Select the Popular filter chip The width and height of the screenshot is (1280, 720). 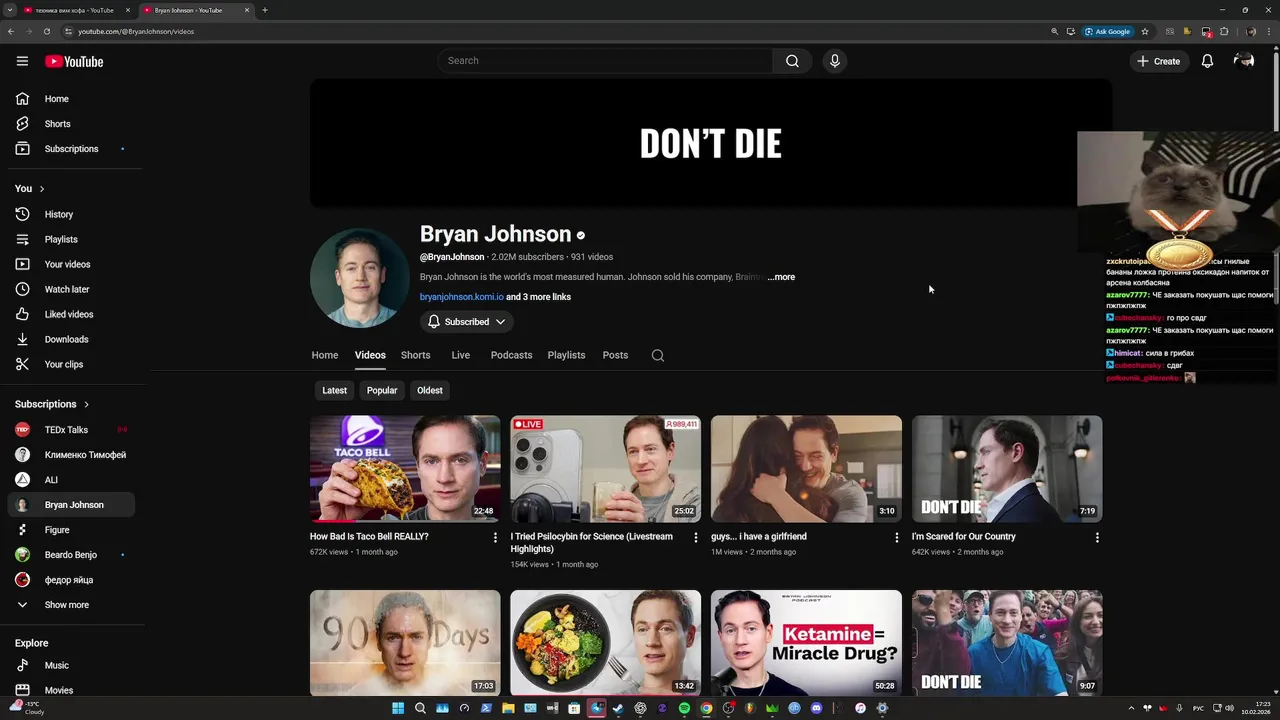point(382,390)
